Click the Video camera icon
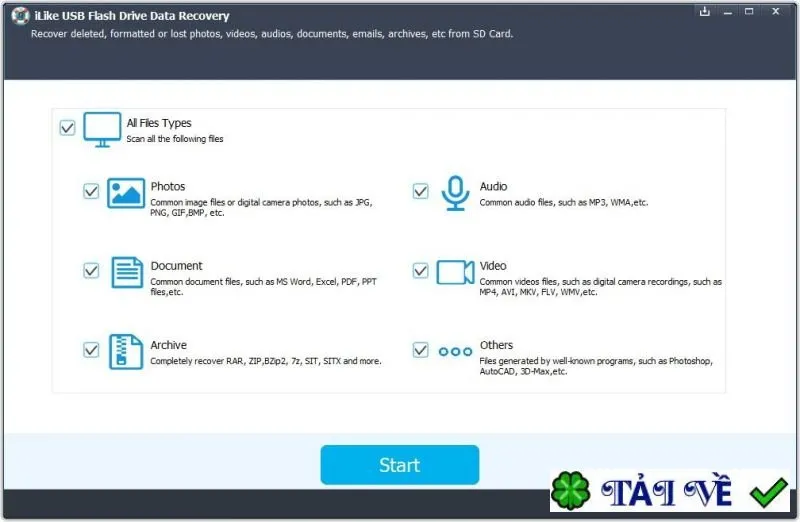 [455, 272]
